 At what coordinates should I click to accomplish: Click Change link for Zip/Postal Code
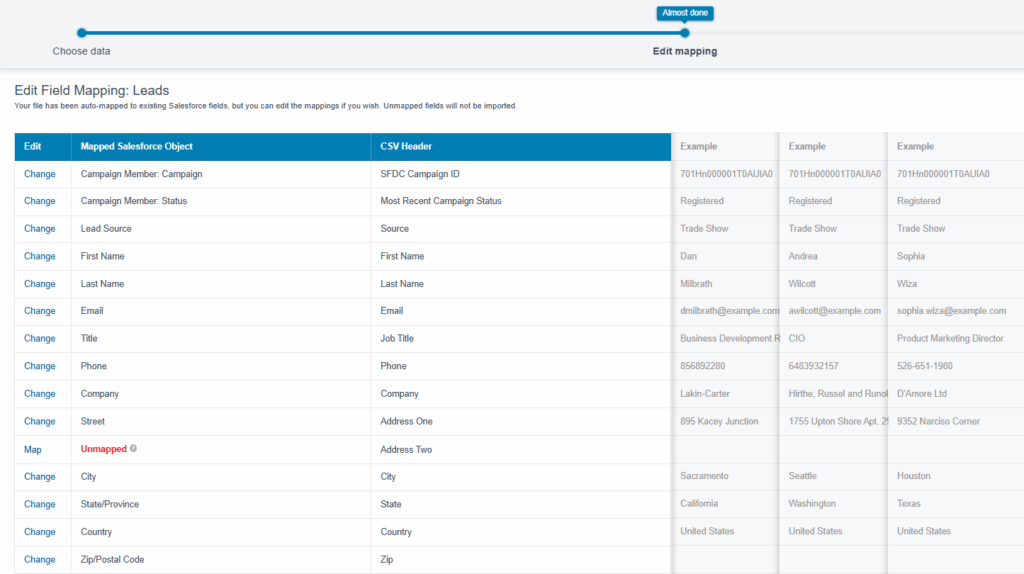(x=39, y=560)
